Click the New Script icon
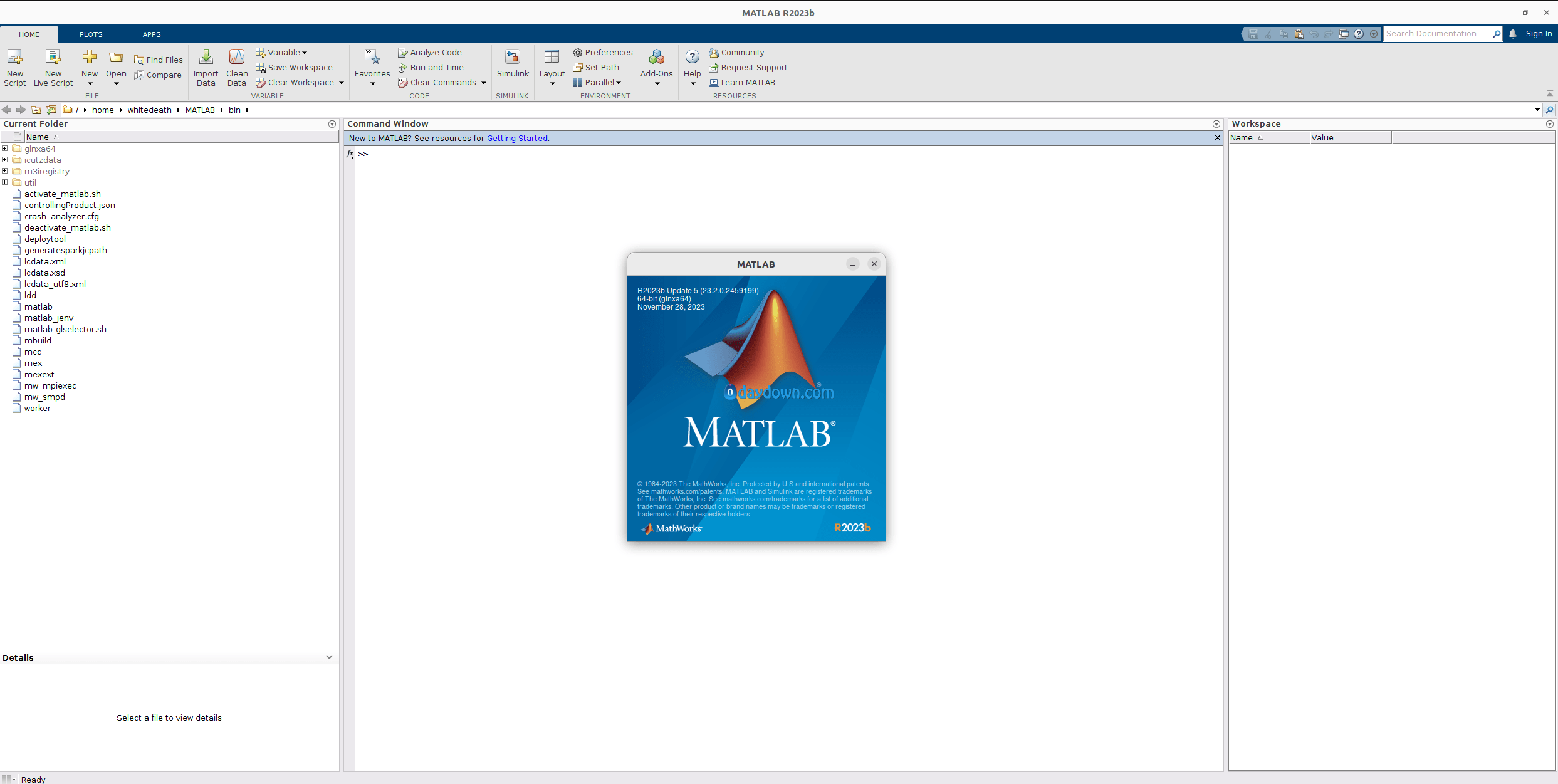The image size is (1558, 784). pyautogui.click(x=14, y=58)
